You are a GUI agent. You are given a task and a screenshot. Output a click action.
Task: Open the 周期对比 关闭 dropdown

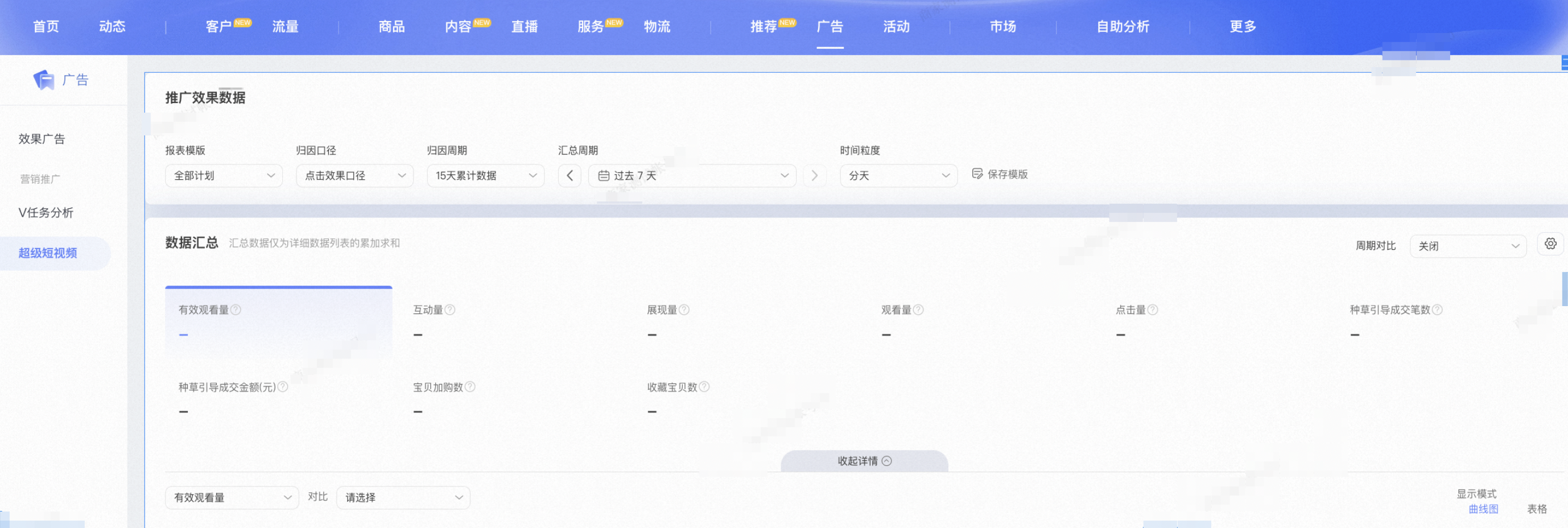pyautogui.click(x=1468, y=246)
